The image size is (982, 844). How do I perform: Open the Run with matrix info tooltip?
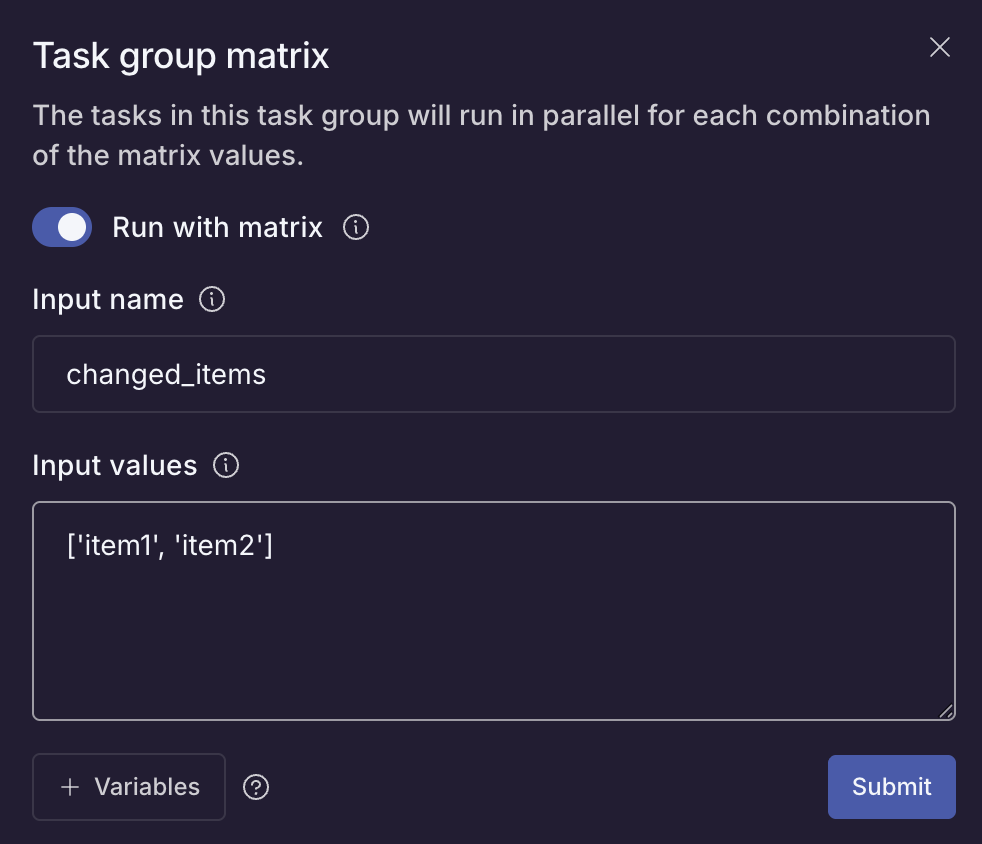point(357,227)
